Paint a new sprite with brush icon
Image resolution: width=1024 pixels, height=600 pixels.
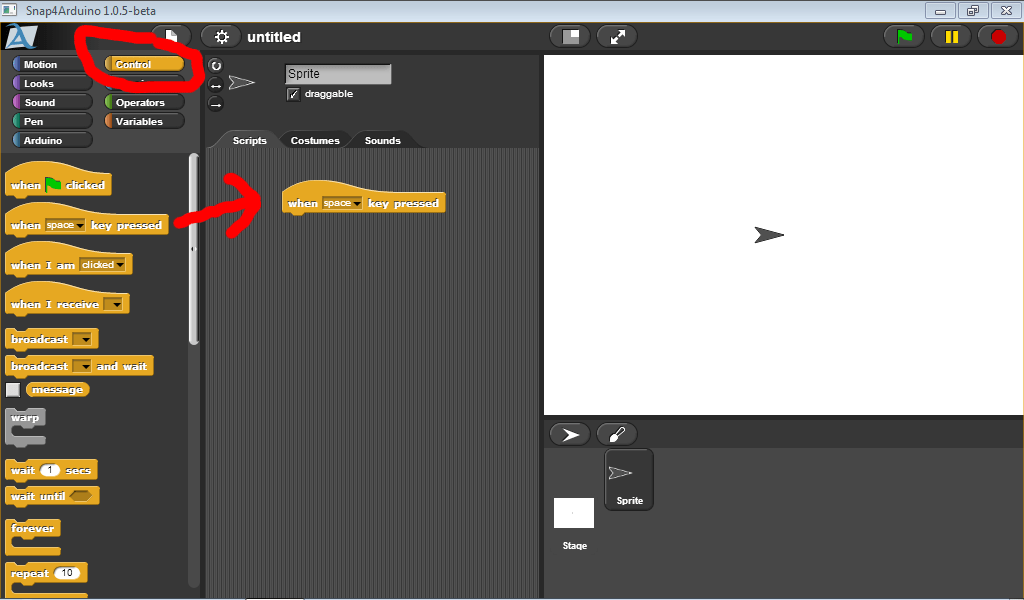616,434
